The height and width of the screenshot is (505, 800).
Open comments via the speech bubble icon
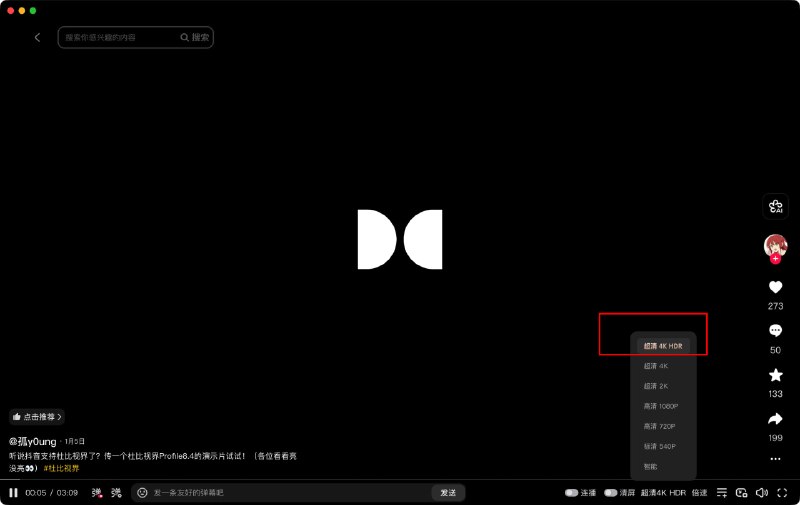[776, 331]
